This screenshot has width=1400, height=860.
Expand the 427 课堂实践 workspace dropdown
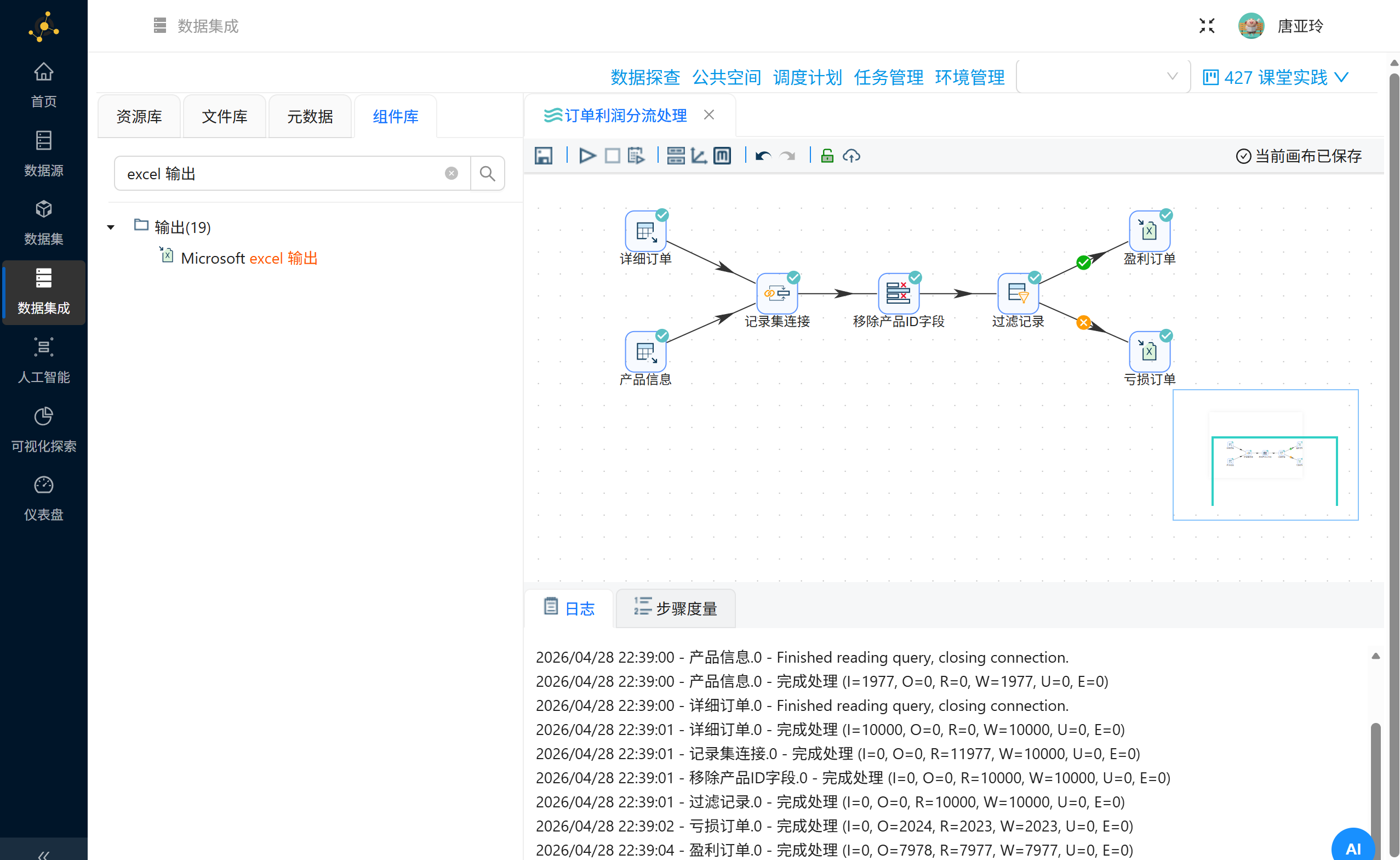[x=1275, y=77]
